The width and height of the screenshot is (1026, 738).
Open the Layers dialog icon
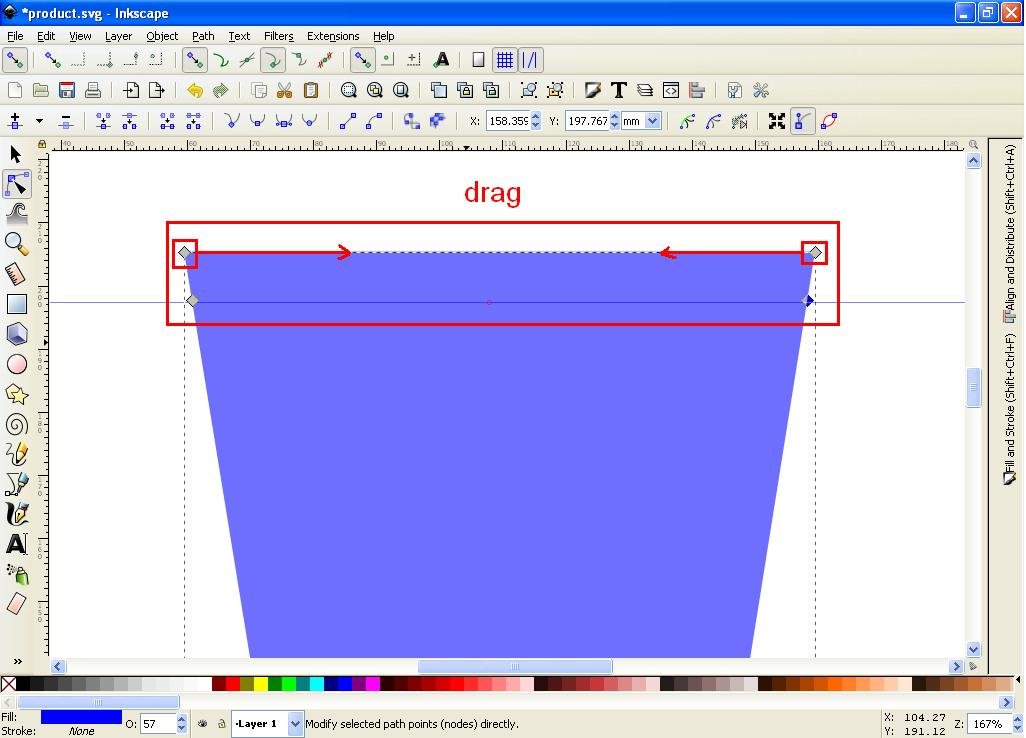pyautogui.click(x=644, y=90)
